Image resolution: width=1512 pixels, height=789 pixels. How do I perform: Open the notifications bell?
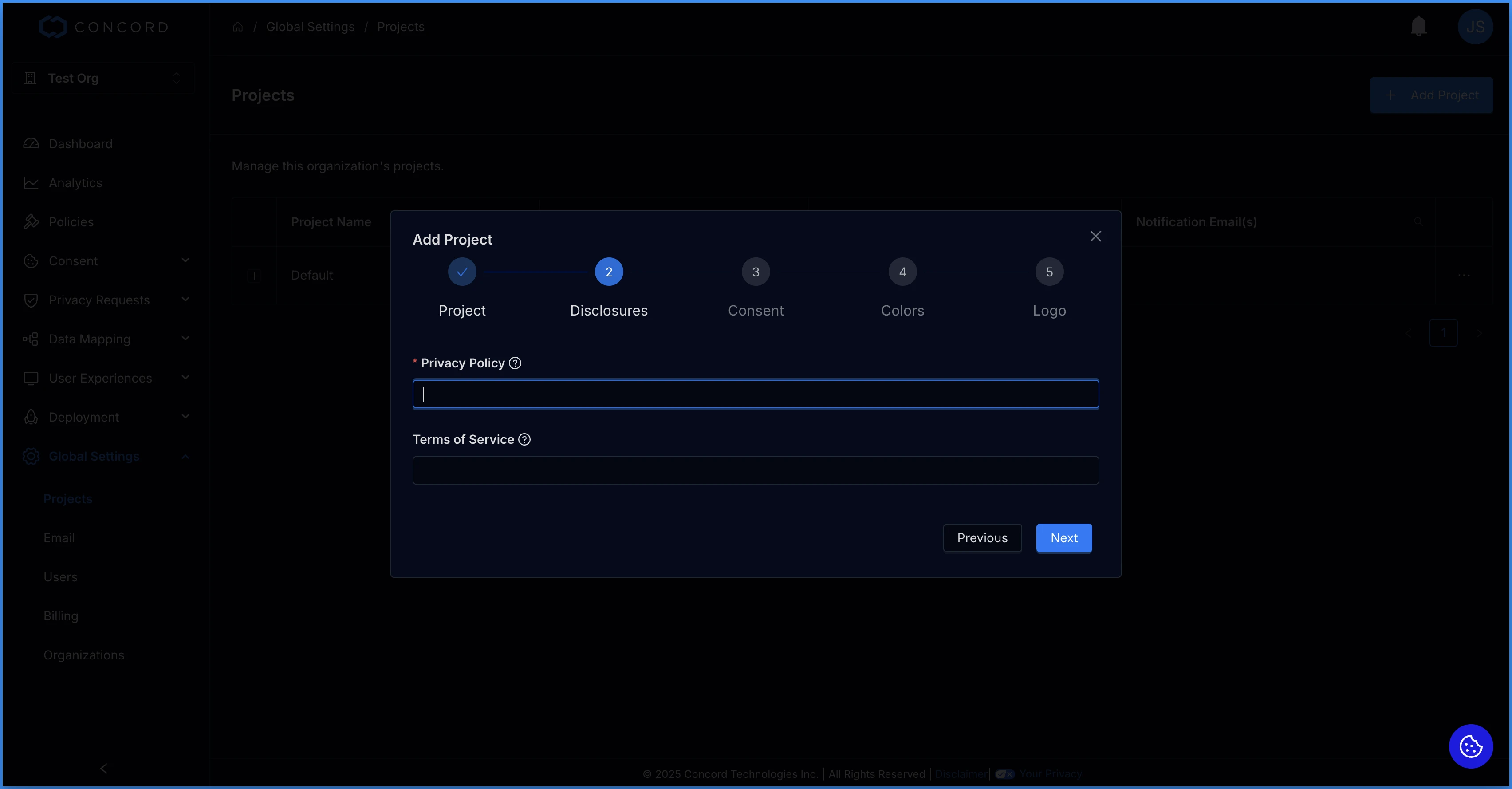1418,26
